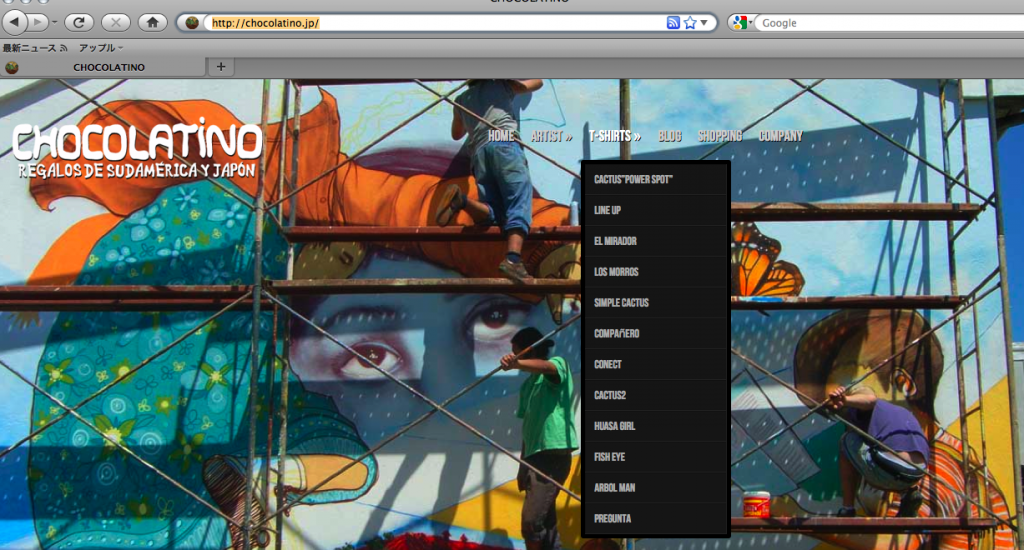The image size is (1024, 550).
Task: Click the Chocolatino site logo
Action: click(x=137, y=149)
